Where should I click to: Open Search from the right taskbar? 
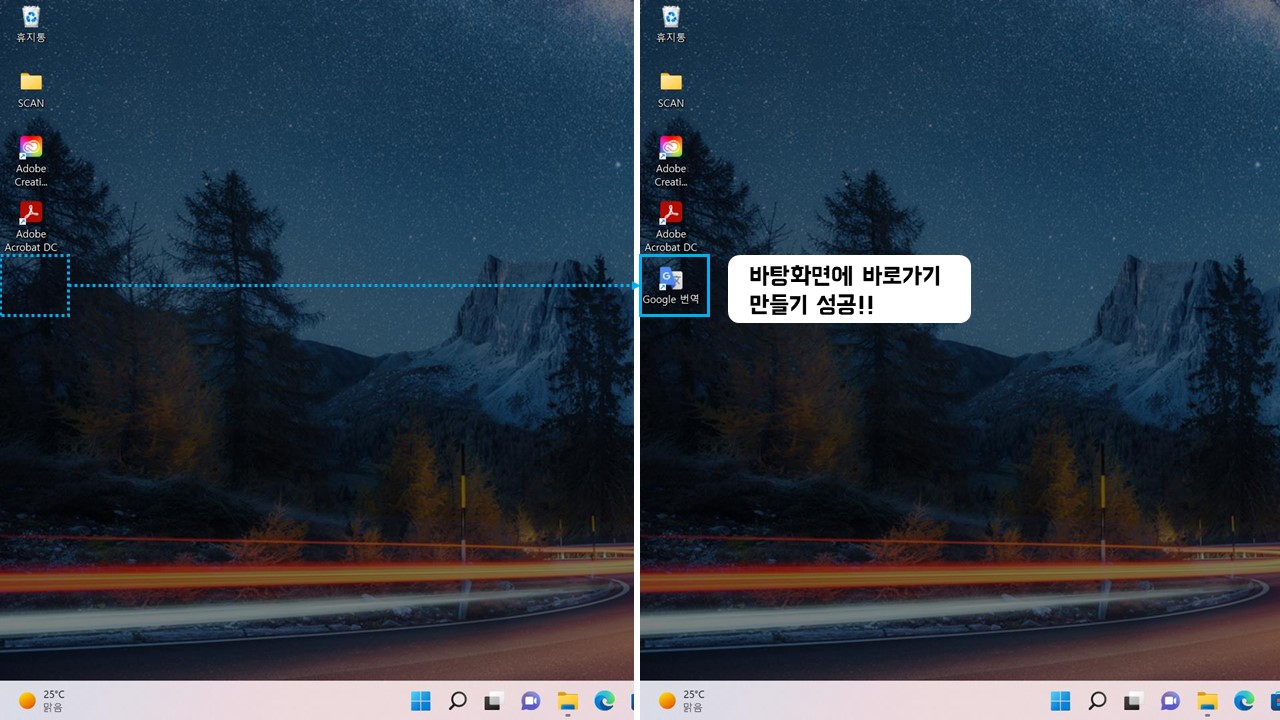tap(1097, 701)
